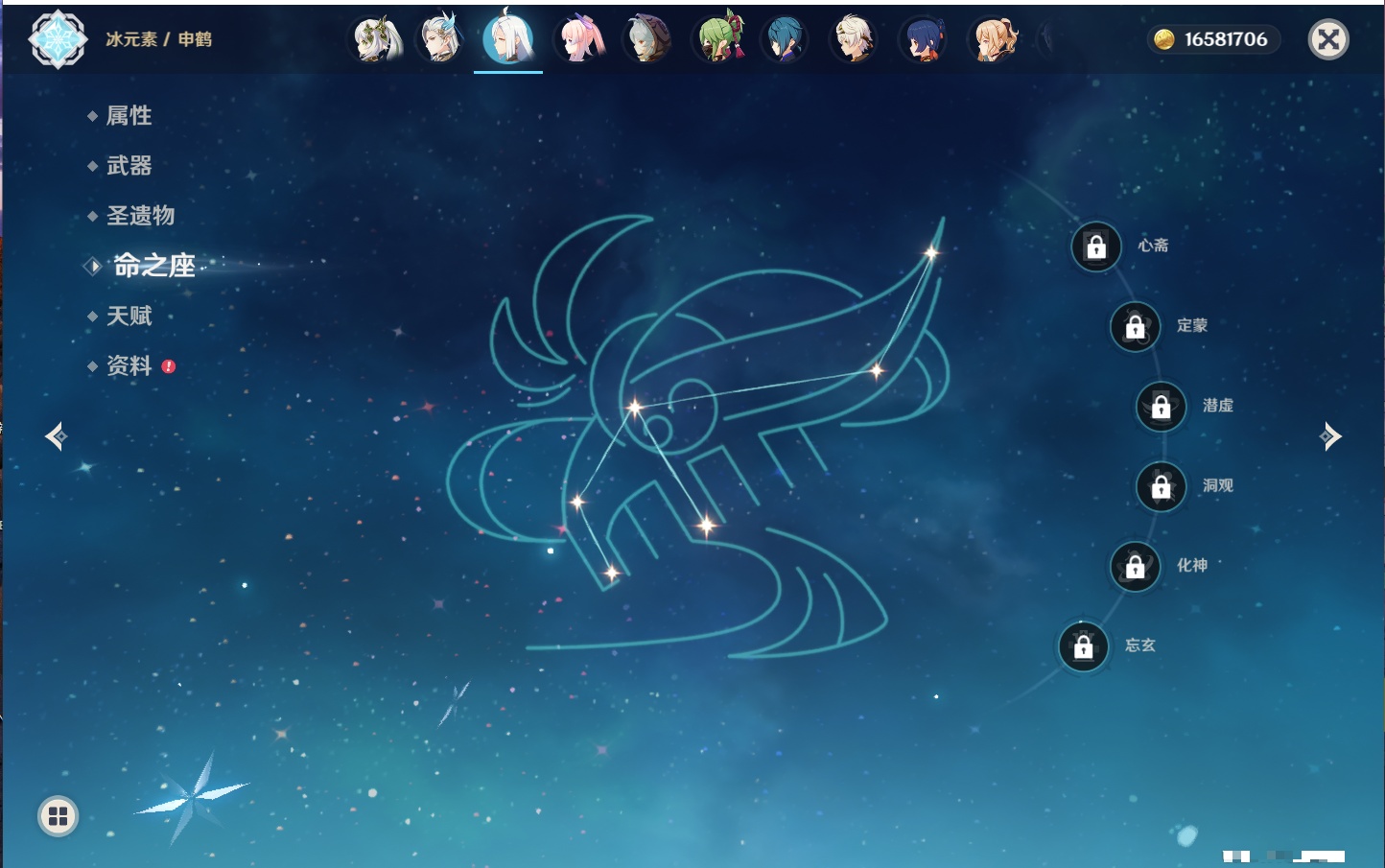
Task: Open the 属性 attributes tab
Action: [129, 116]
